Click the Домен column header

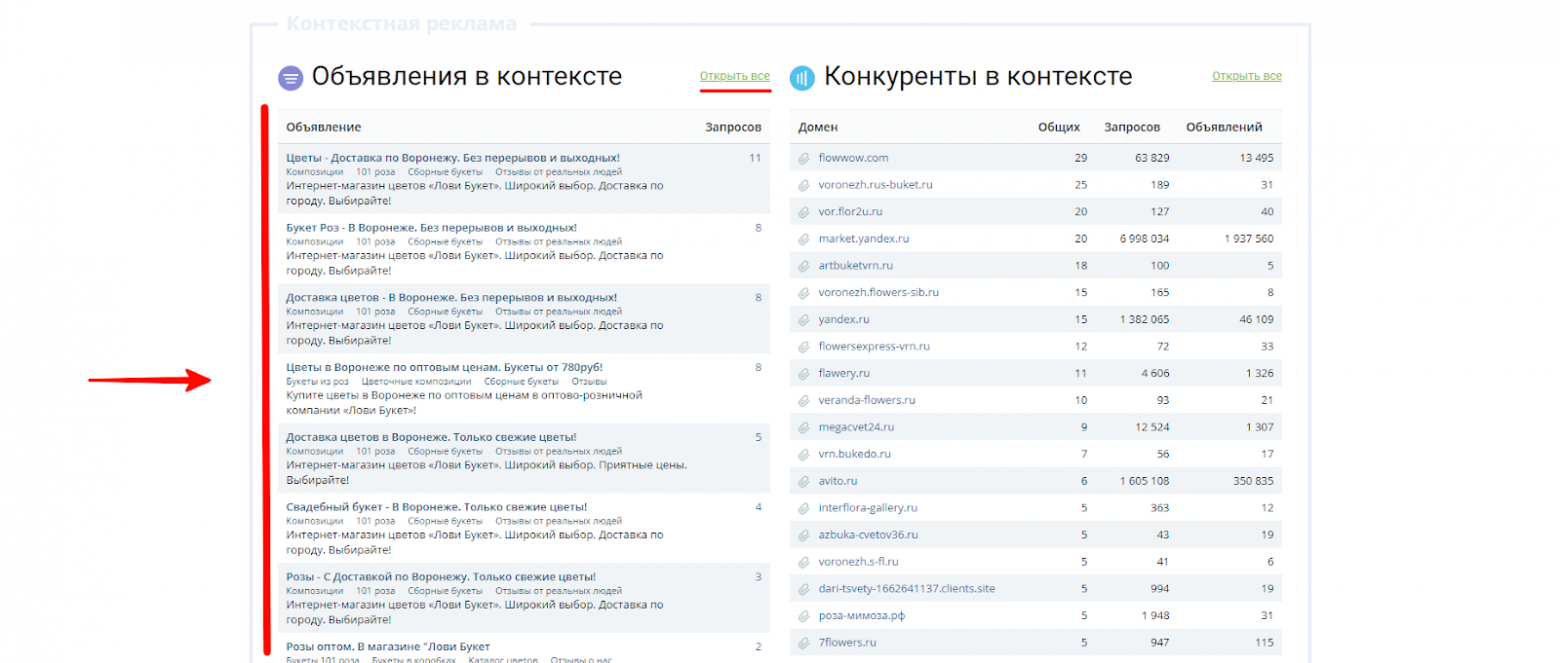coord(818,128)
